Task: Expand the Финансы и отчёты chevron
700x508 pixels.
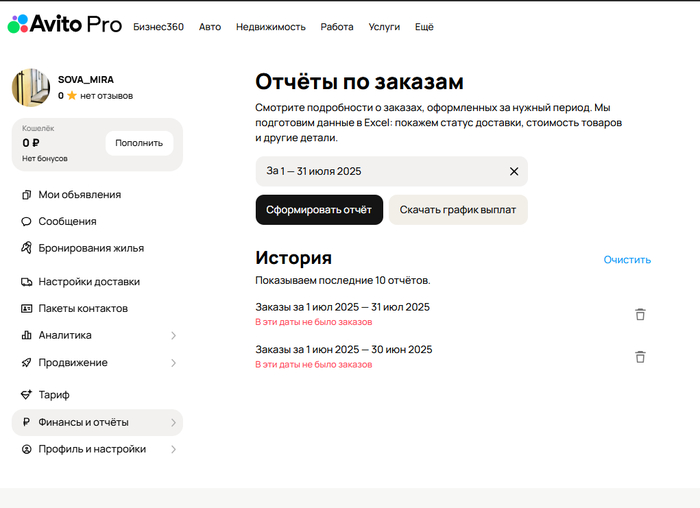Action: (x=173, y=423)
